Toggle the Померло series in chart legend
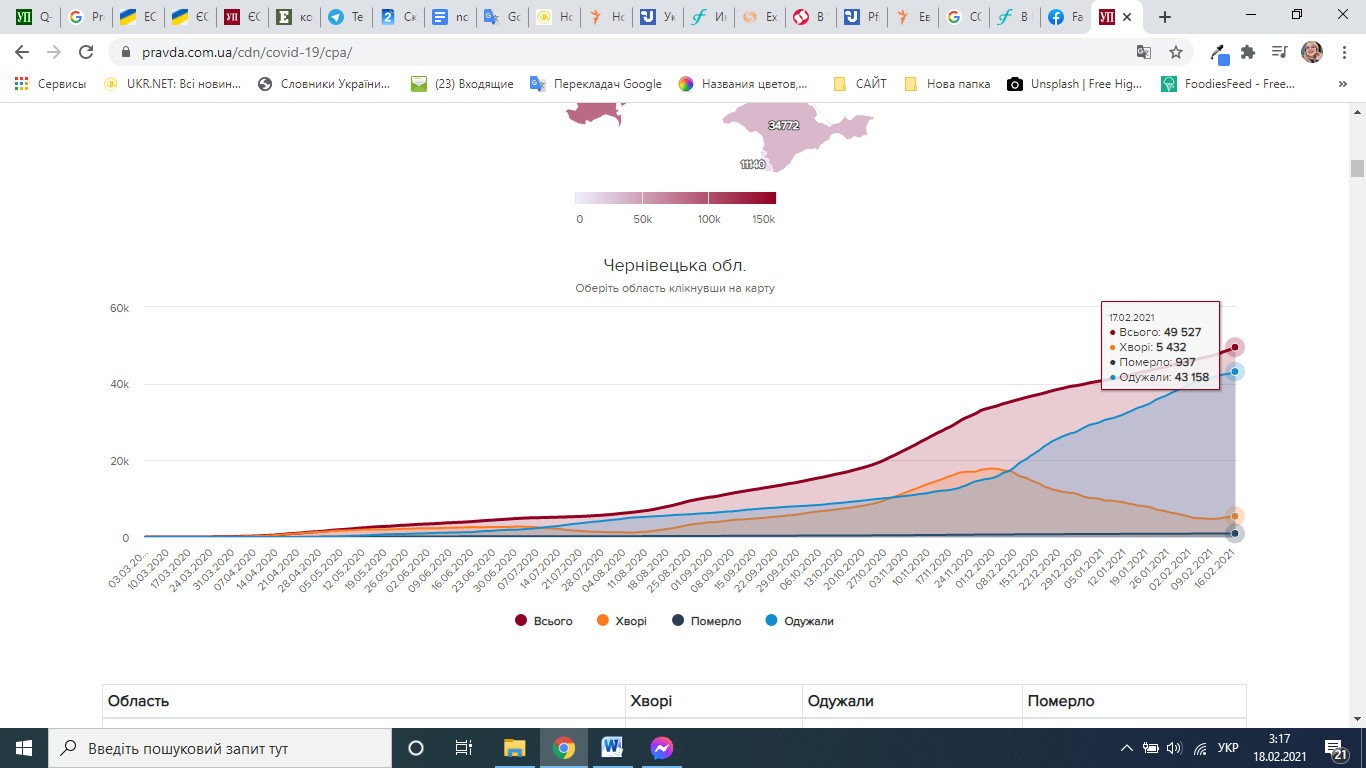Image resolution: width=1366 pixels, height=768 pixels. pyautogui.click(x=706, y=621)
